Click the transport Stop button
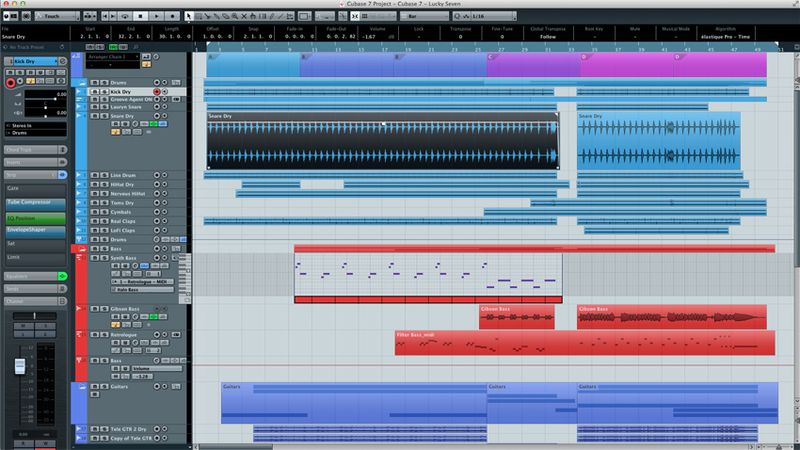This screenshot has width=800, height=450. click(140, 16)
